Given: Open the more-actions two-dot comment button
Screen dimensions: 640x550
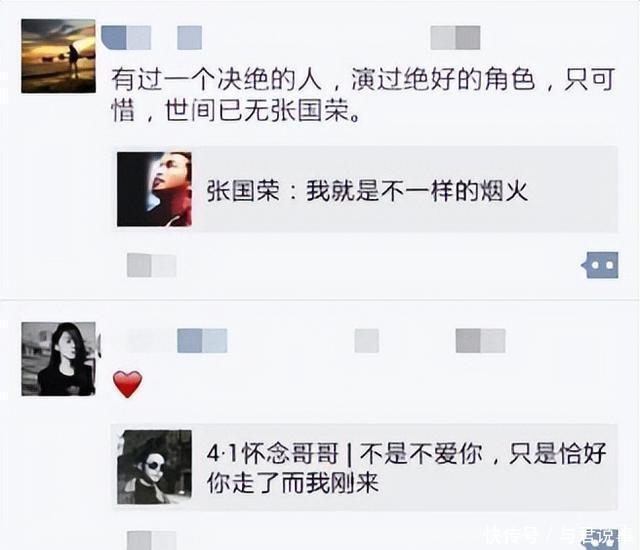Looking at the screenshot, I should point(600,265).
